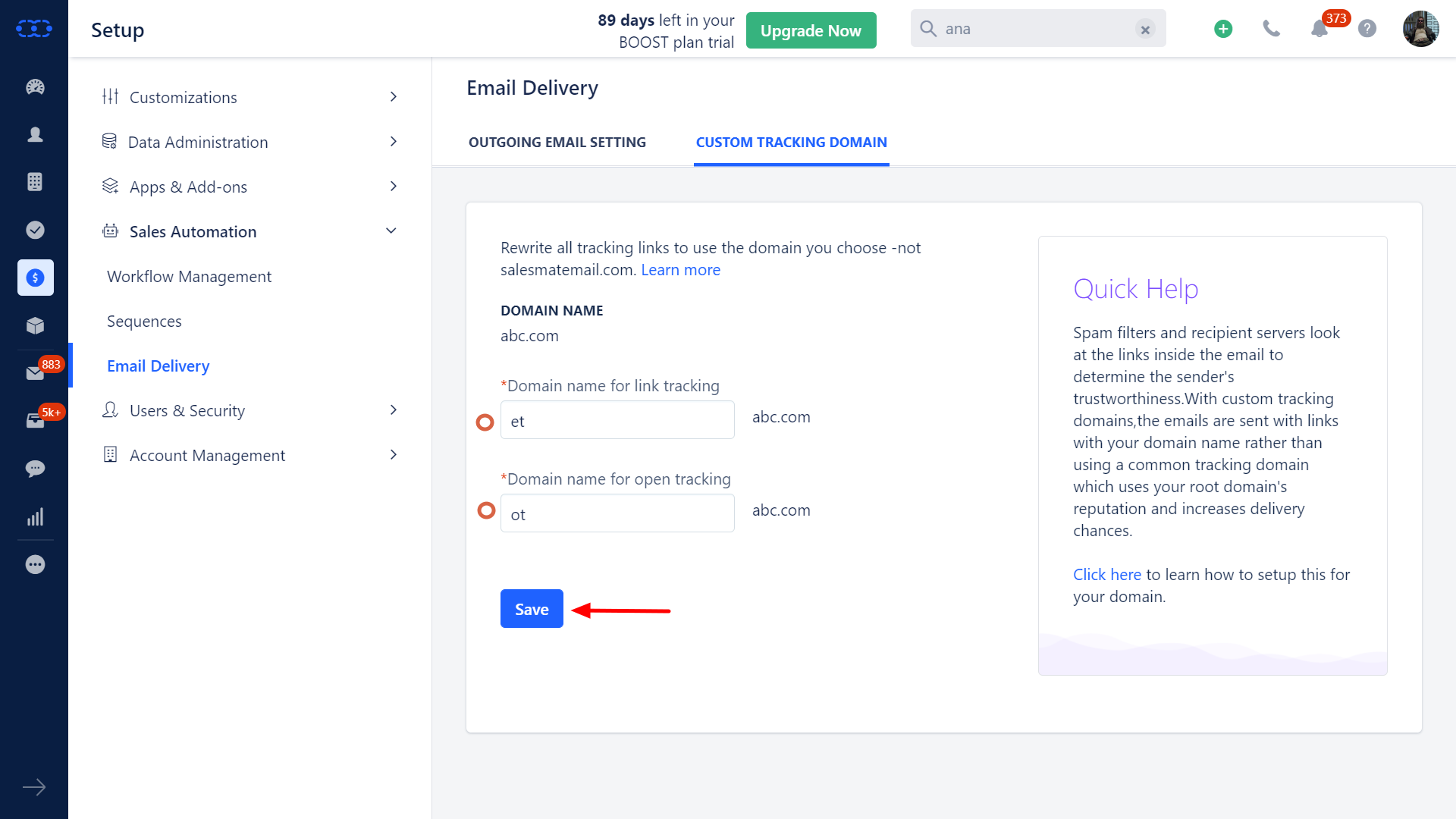Screen dimensions: 1456x819
Task: Click the Save button
Action: tap(532, 608)
